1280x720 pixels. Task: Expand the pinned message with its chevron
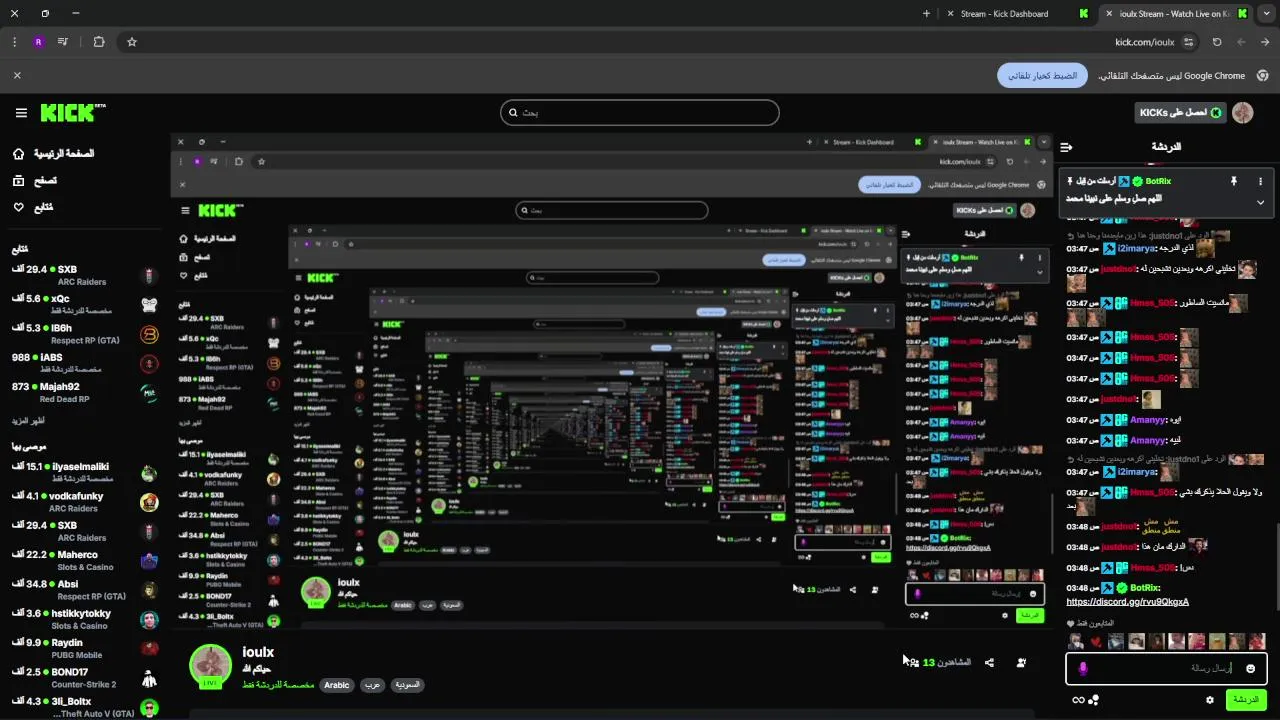pyautogui.click(x=1260, y=202)
